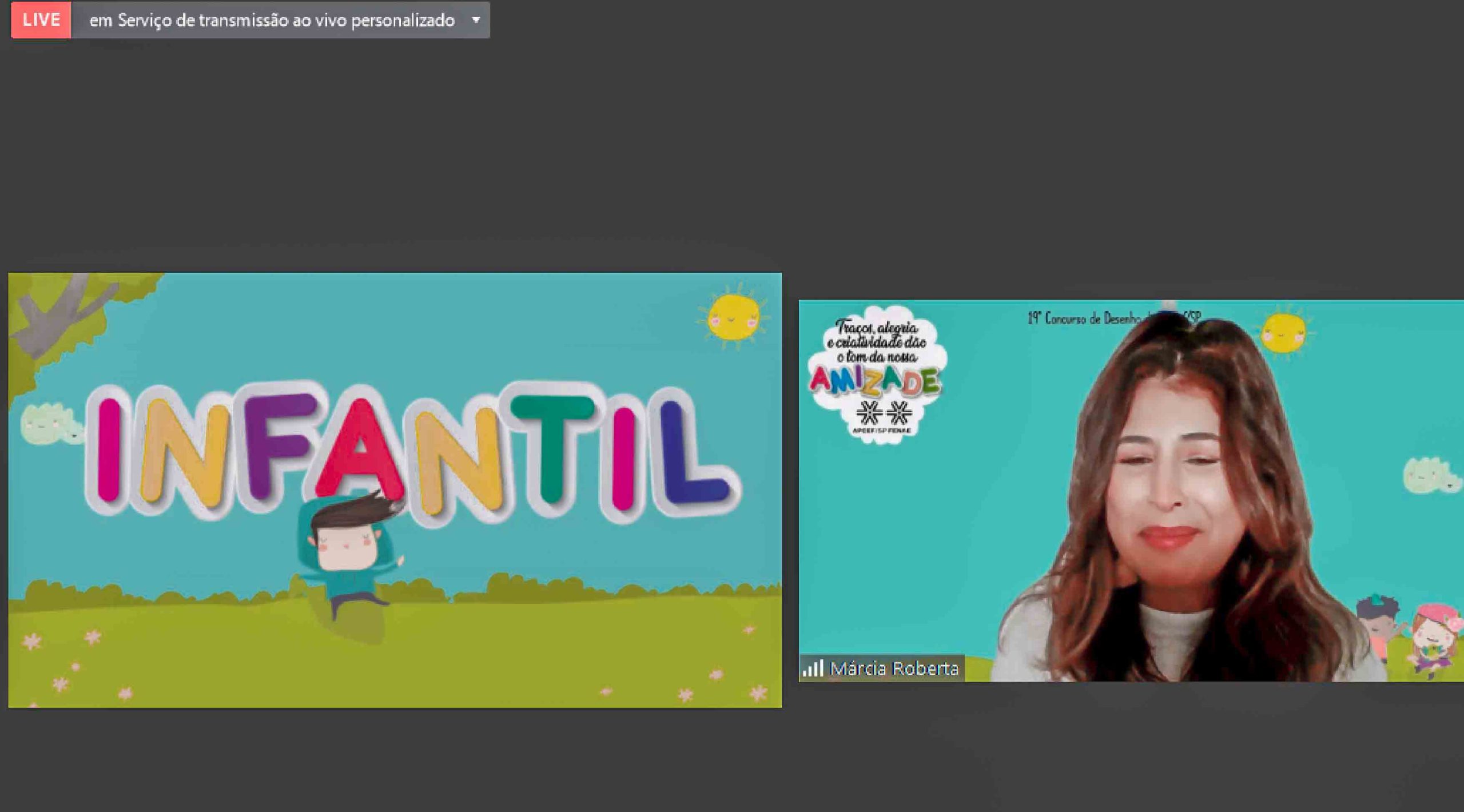
Task: Click the red LIVE indicator badge
Action: (41, 20)
